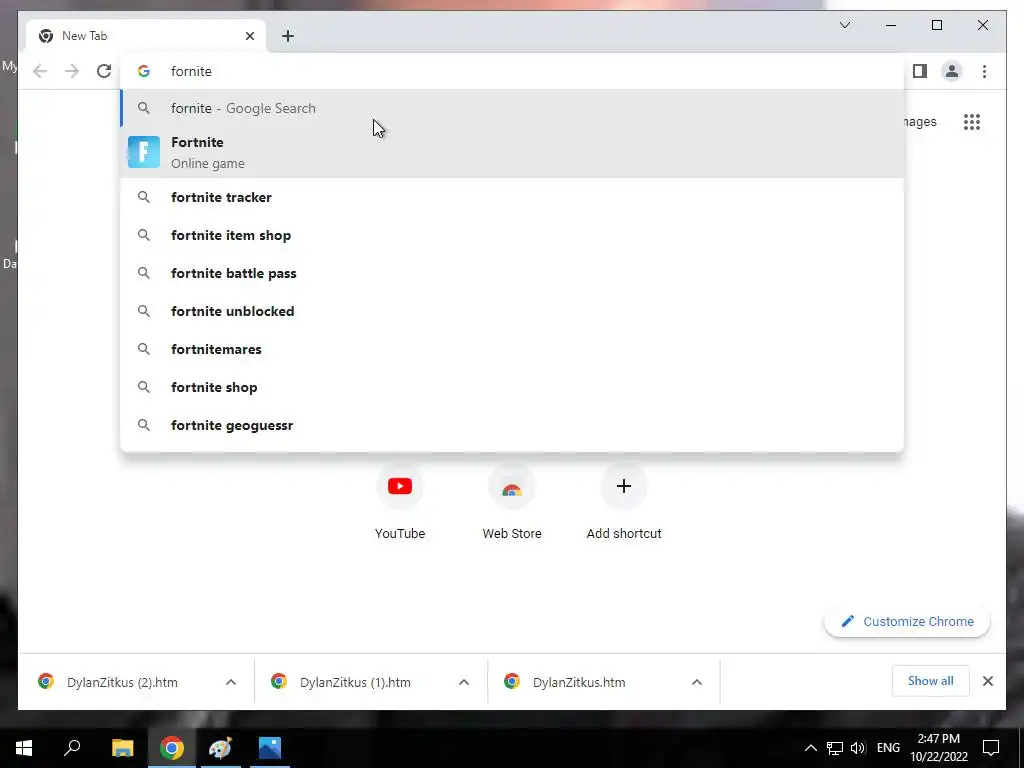Show hidden system tray icons
1024x768 pixels.
810,748
